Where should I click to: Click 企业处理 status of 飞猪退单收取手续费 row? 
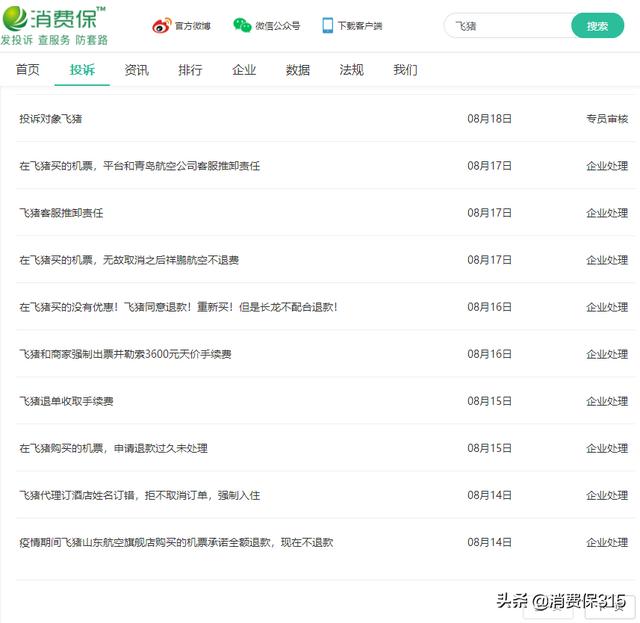pos(607,401)
